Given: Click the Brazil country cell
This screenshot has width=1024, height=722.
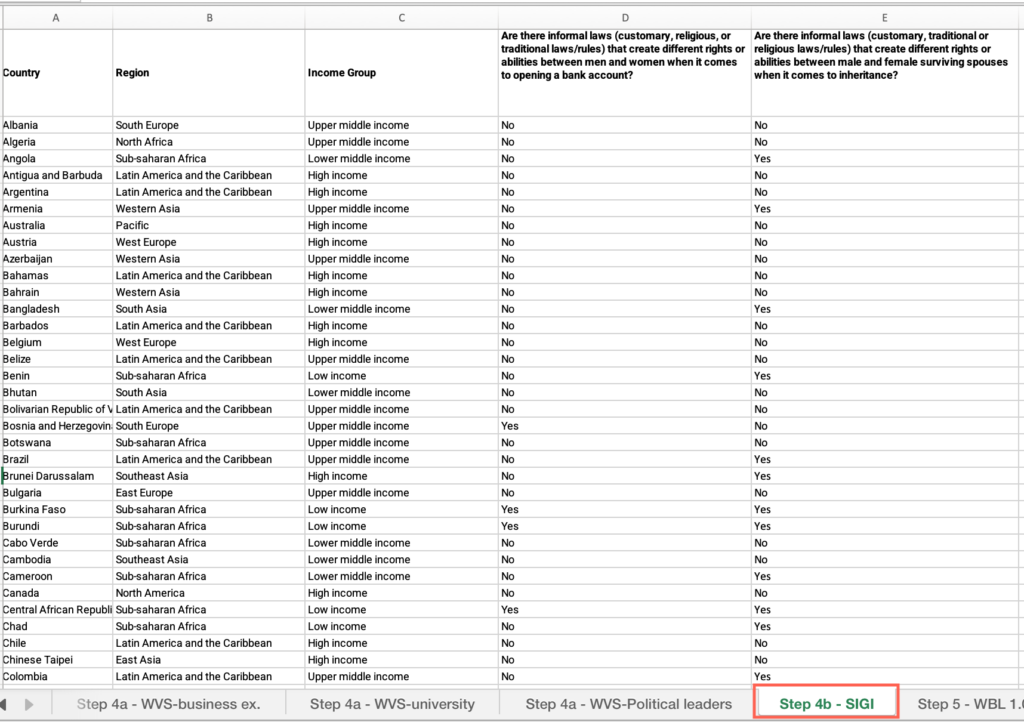Looking at the screenshot, I should pyautogui.click(x=57, y=460).
